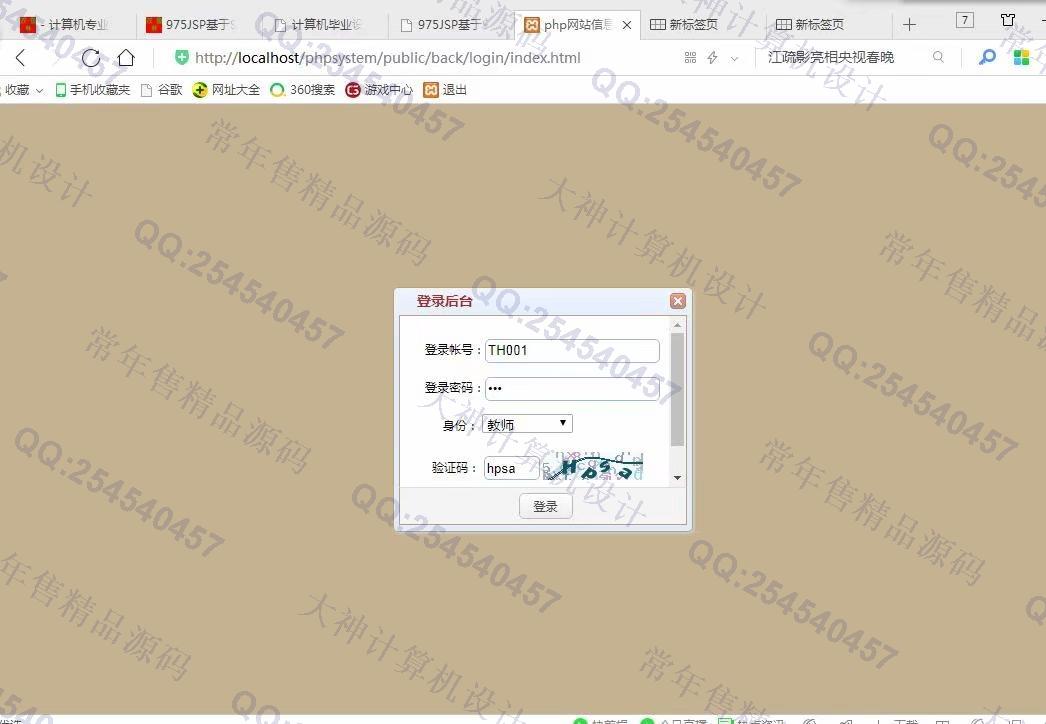
Task: Open a new tab with the plus button
Action: [909, 25]
